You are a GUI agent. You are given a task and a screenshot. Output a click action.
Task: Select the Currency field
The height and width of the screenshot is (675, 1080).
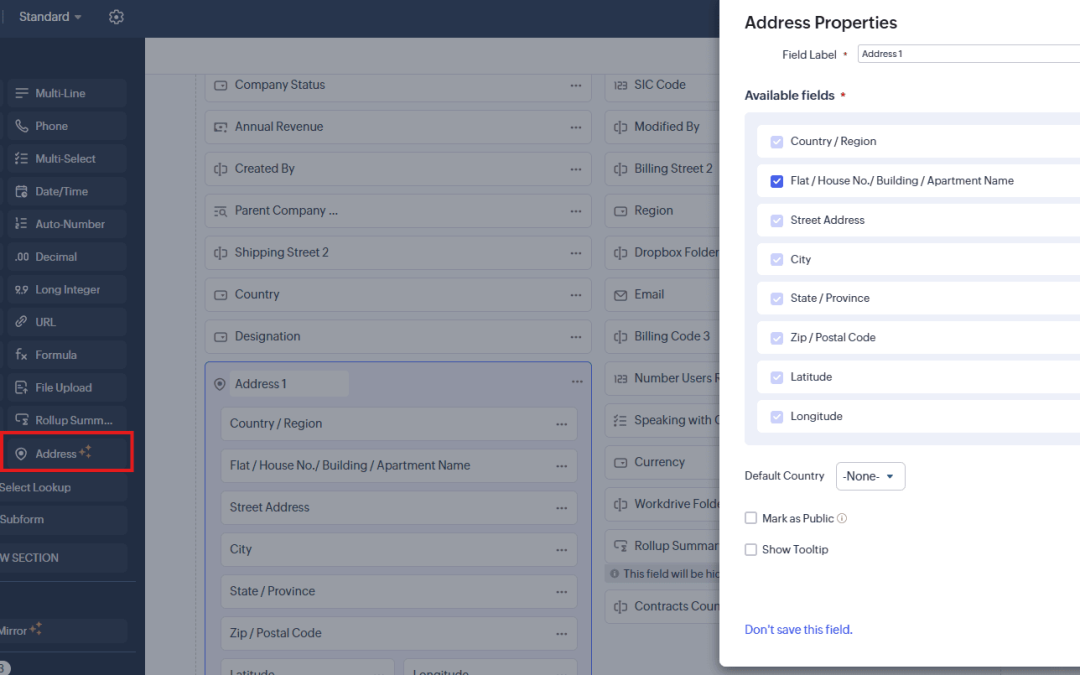point(663,463)
